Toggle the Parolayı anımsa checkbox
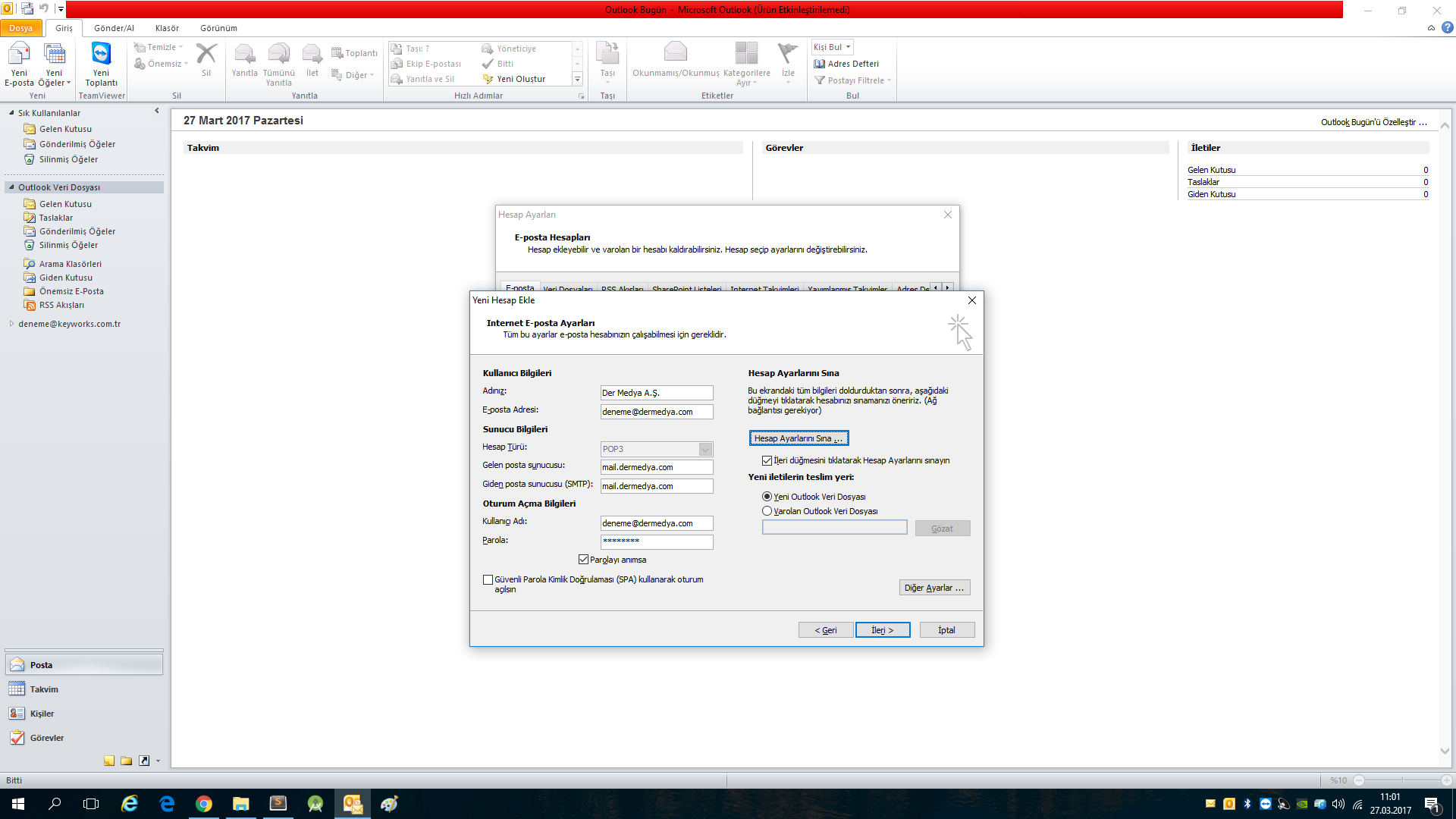Image resolution: width=1456 pixels, height=819 pixels. pyautogui.click(x=583, y=560)
